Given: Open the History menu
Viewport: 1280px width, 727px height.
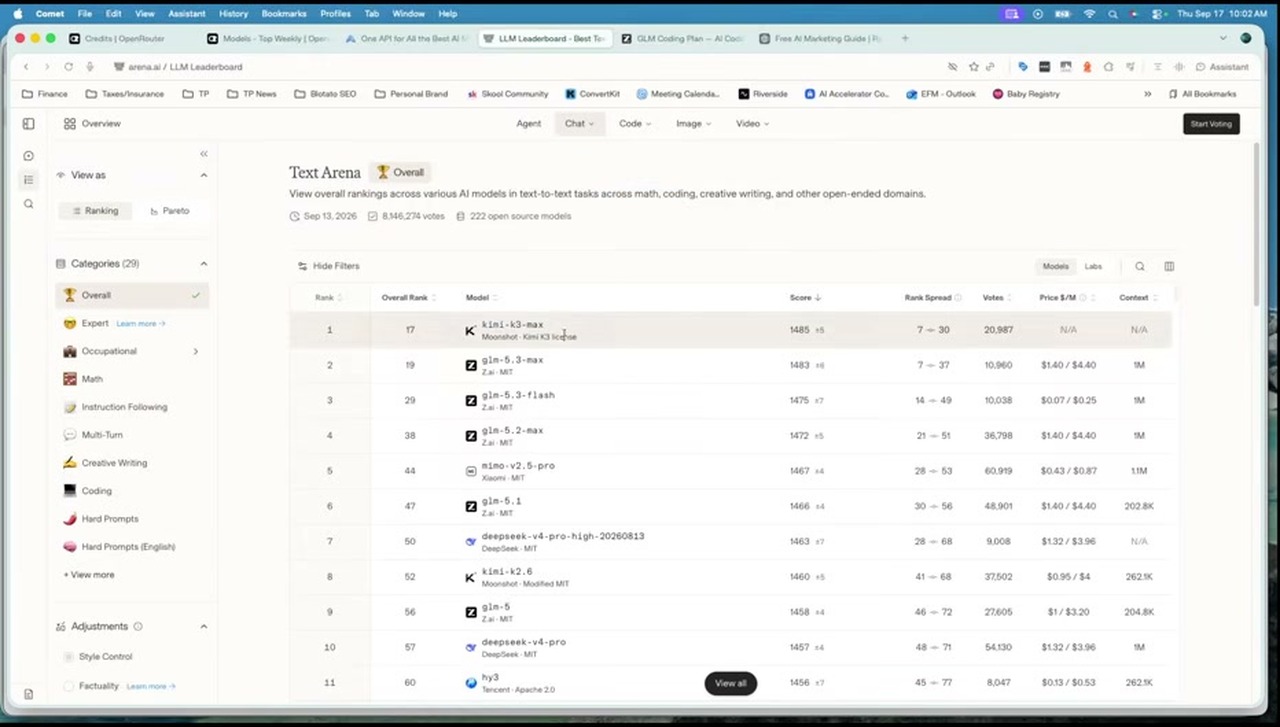Looking at the screenshot, I should click(x=233, y=14).
